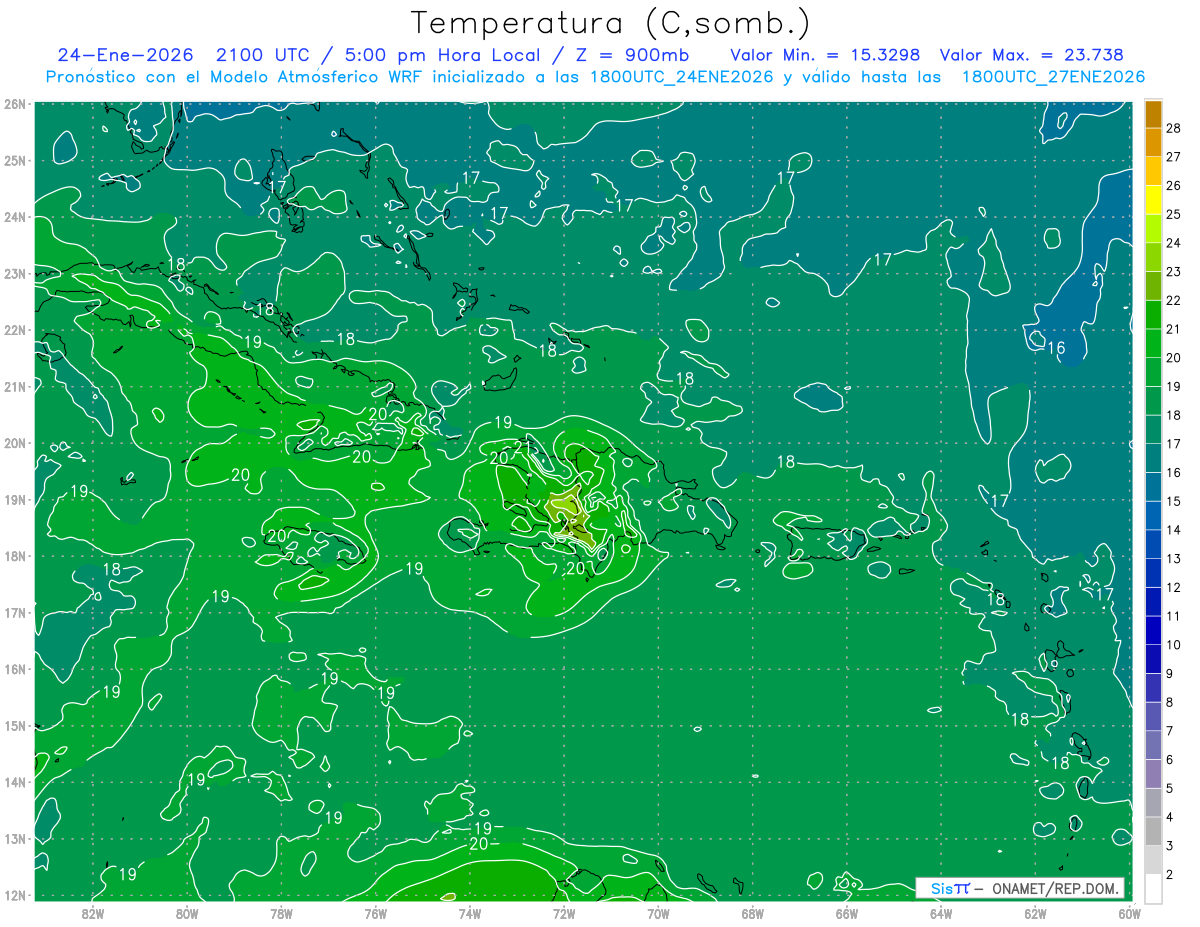Click the 70W longitude axis label

658,913
